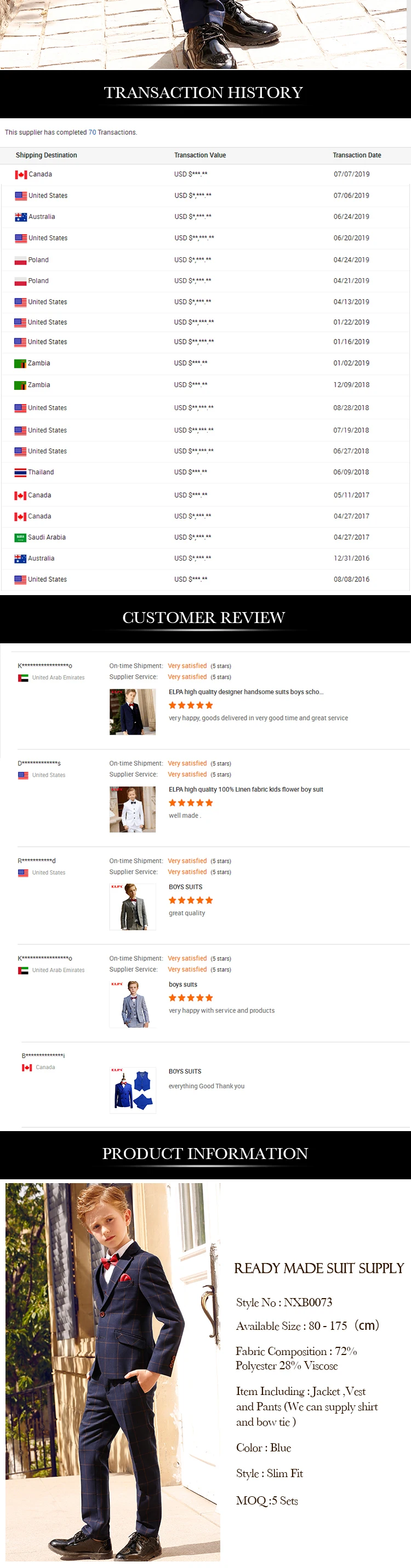The image size is (411, 1568).
Task: Click the United Arab Emirates flag in first review
Action: (23, 677)
